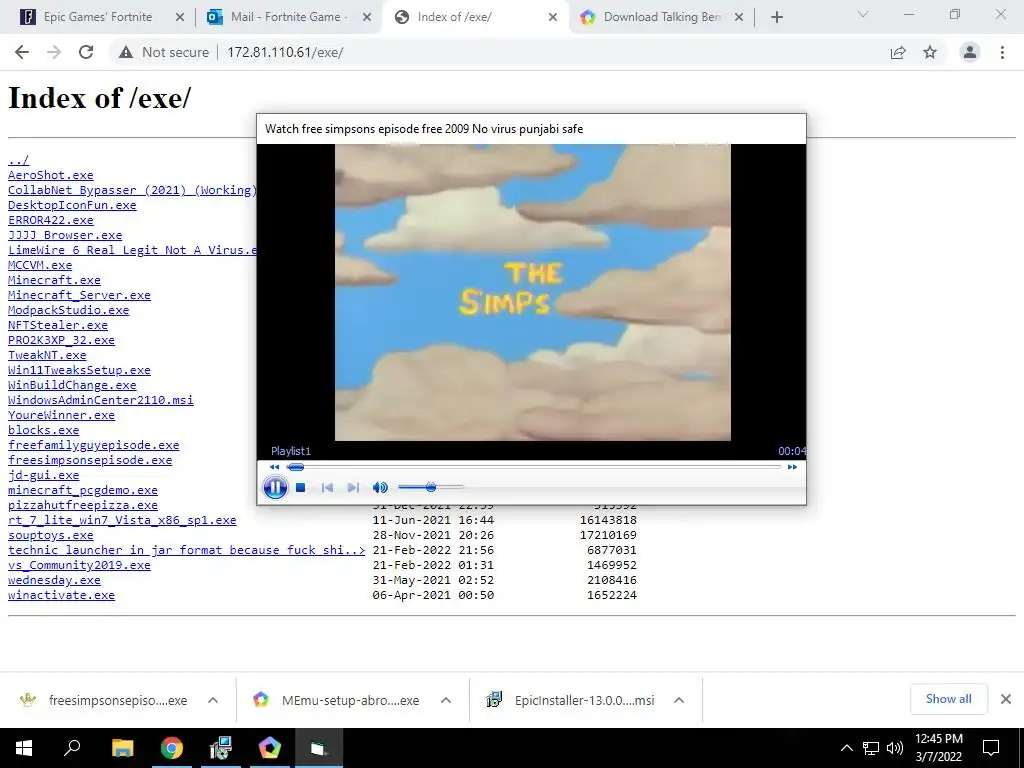Switch to Download Talking Ben tab

click(x=662, y=17)
